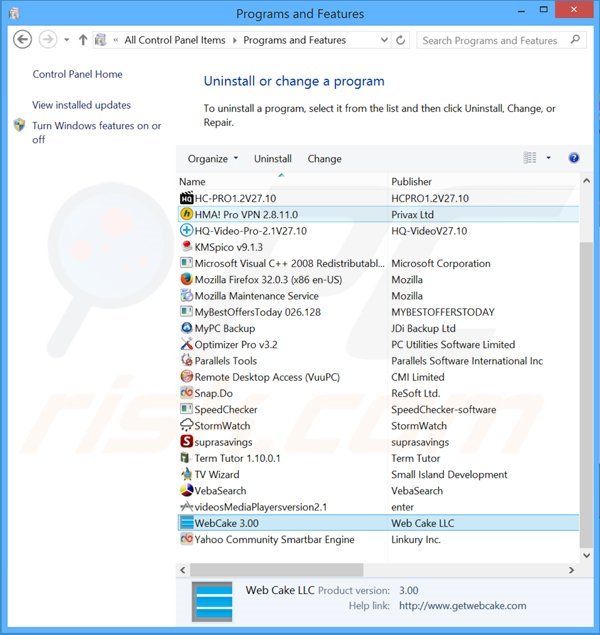Click the VebaSearch program icon

pos(186,490)
